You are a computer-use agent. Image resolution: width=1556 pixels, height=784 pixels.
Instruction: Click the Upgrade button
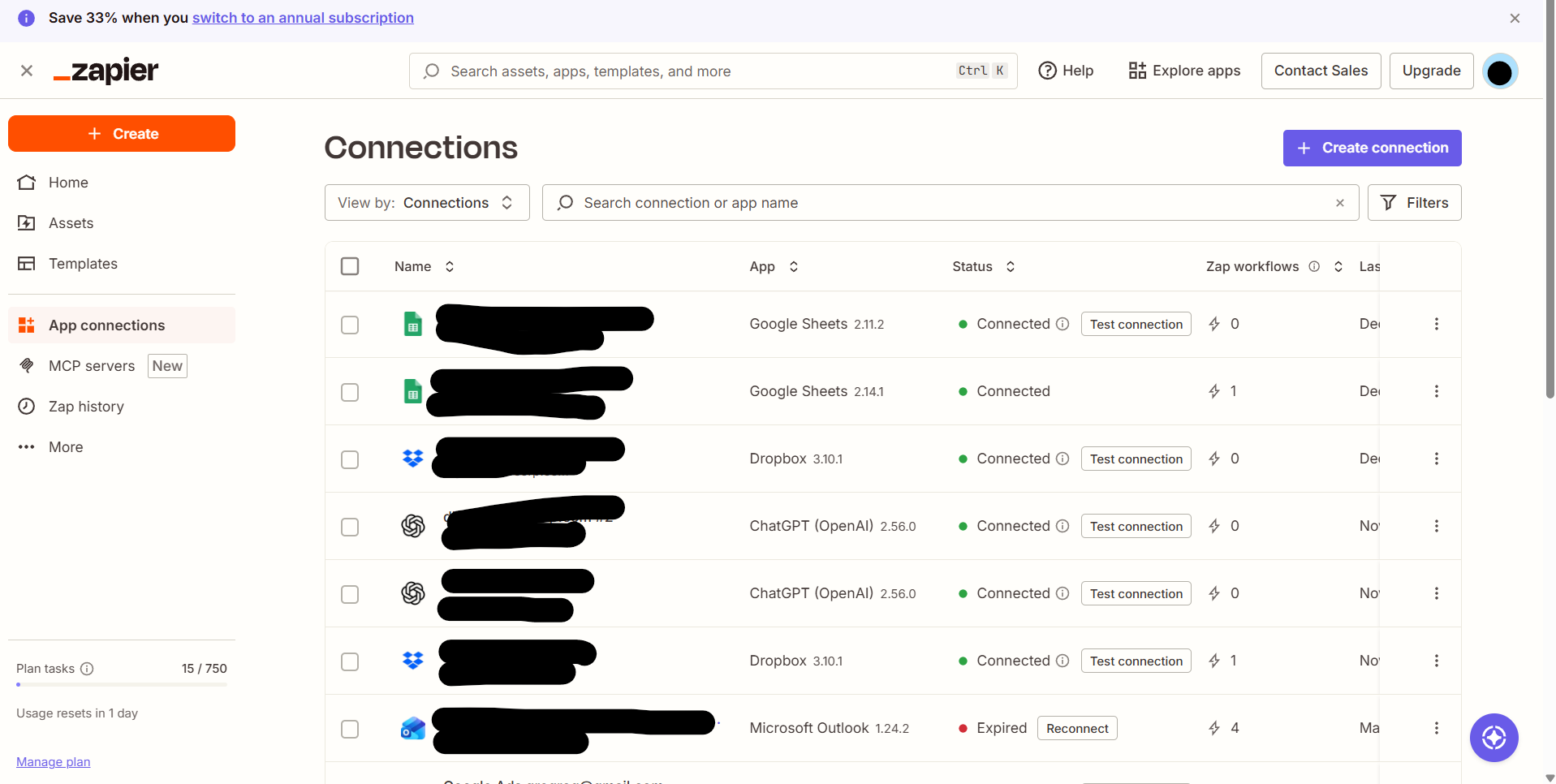1432,71
